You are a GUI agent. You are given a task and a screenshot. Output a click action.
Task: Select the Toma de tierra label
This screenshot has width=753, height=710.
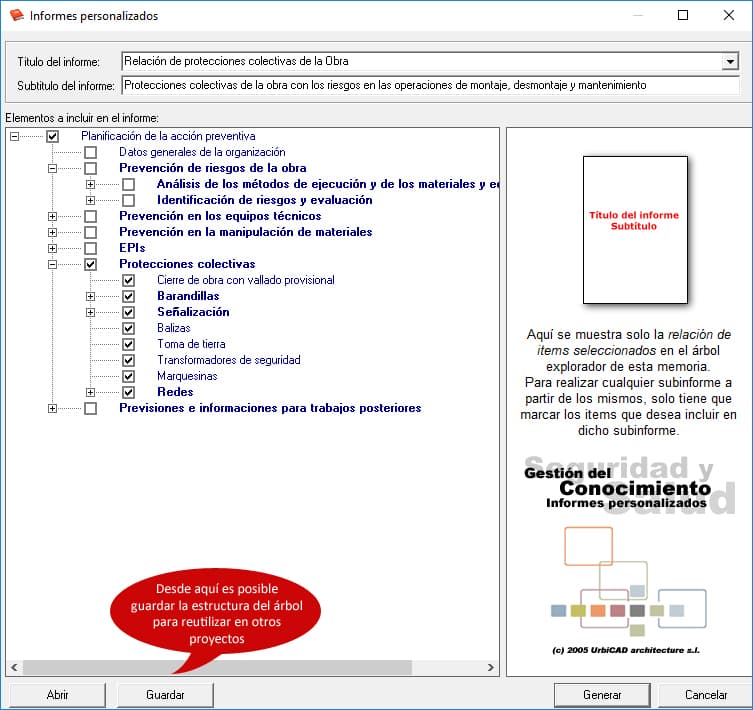[x=191, y=344]
